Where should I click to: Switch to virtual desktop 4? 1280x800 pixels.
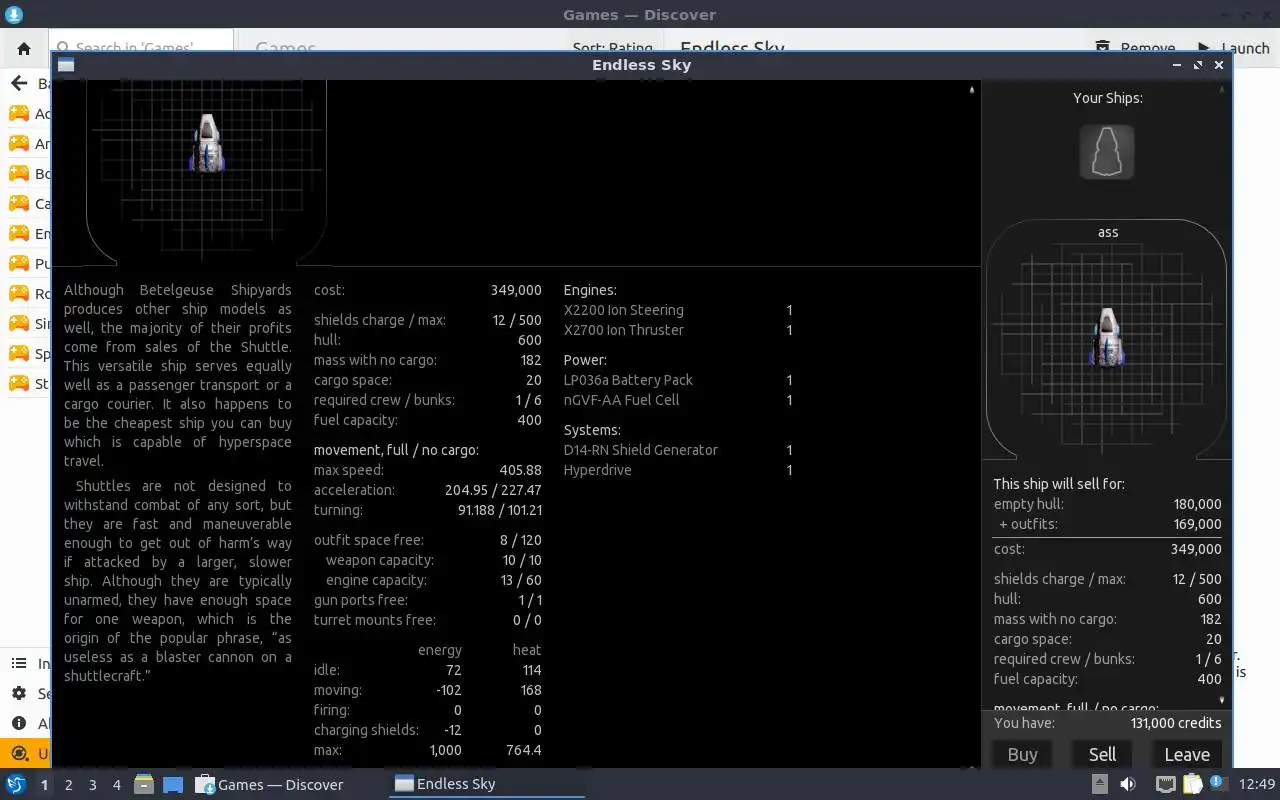click(x=116, y=785)
